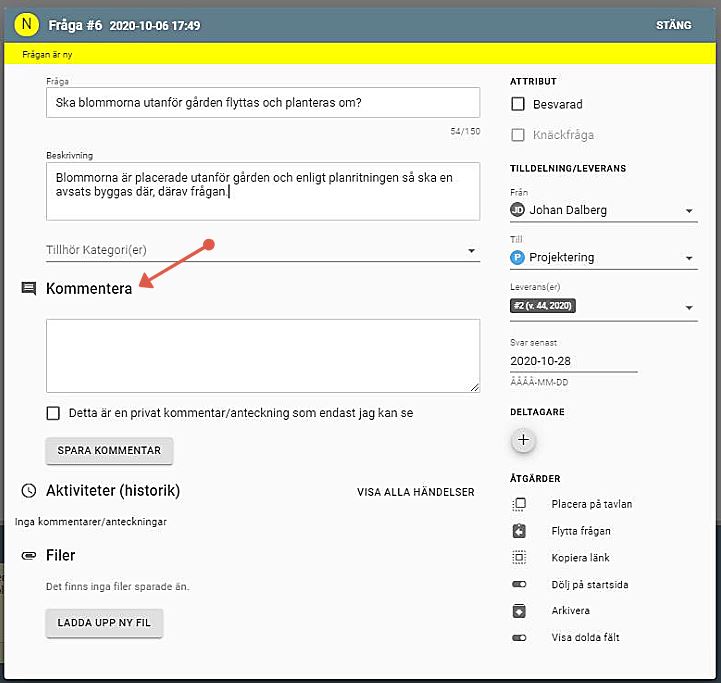Click the add participant plus icon
721x683 pixels.
[x=525, y=440]
